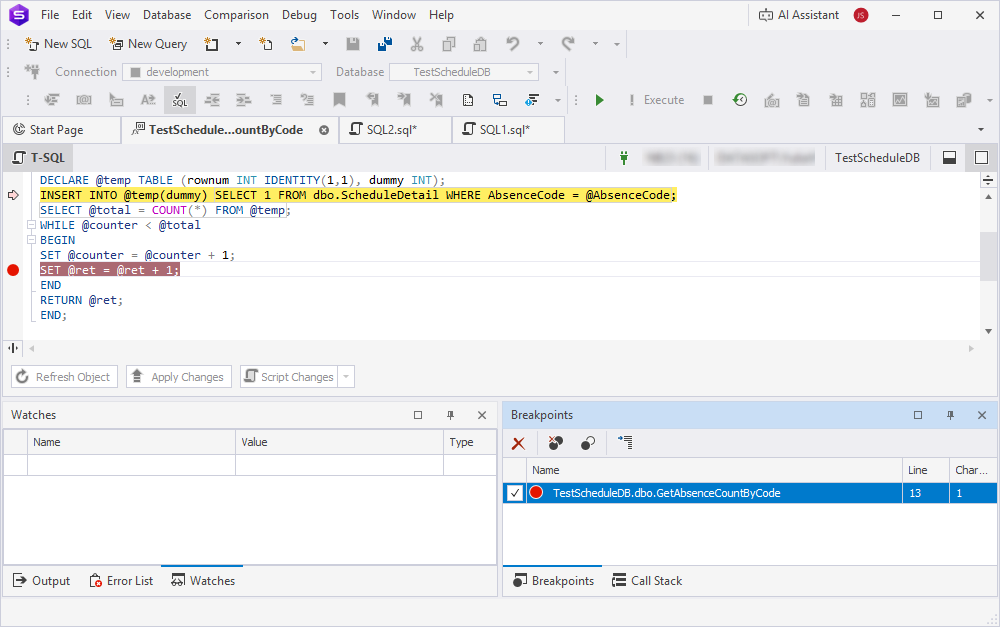Image resolution: width=1000 pixels, height=627 pixels.
Task: Click the Delete All Breakpoints icon
Action: point(556,443)
